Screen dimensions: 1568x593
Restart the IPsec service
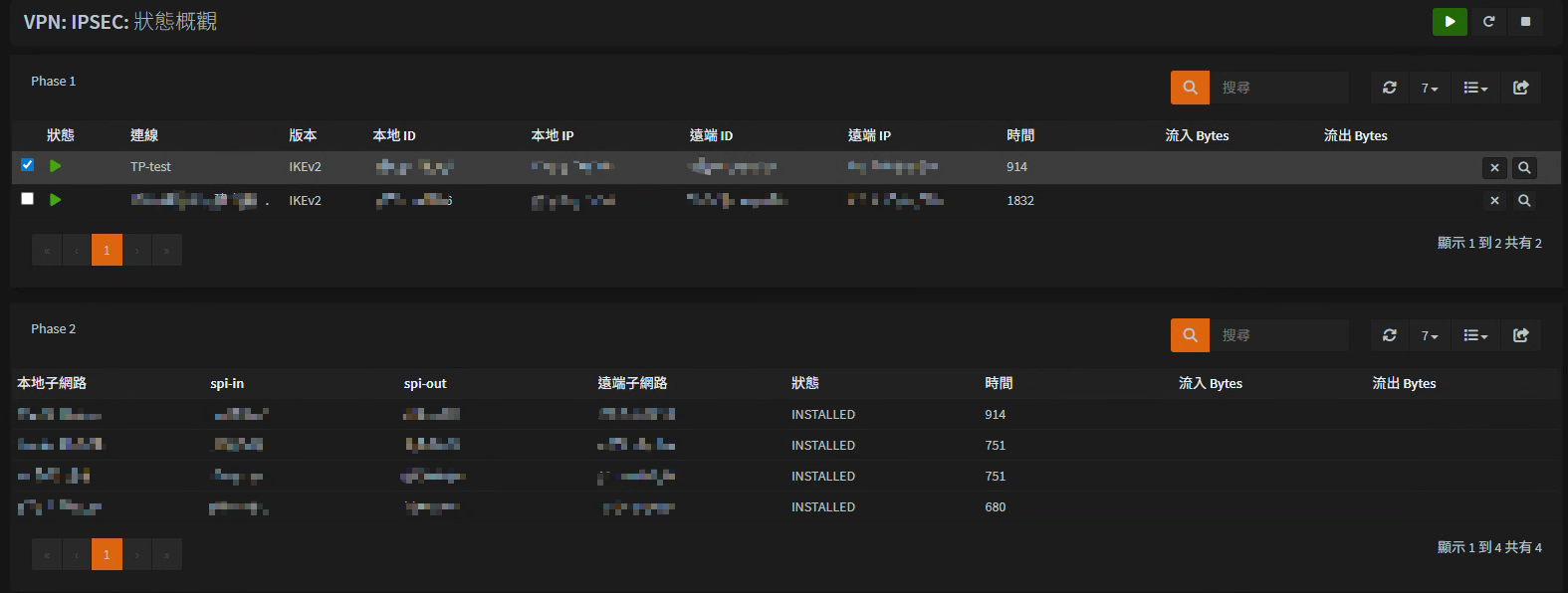[1488, 21]
